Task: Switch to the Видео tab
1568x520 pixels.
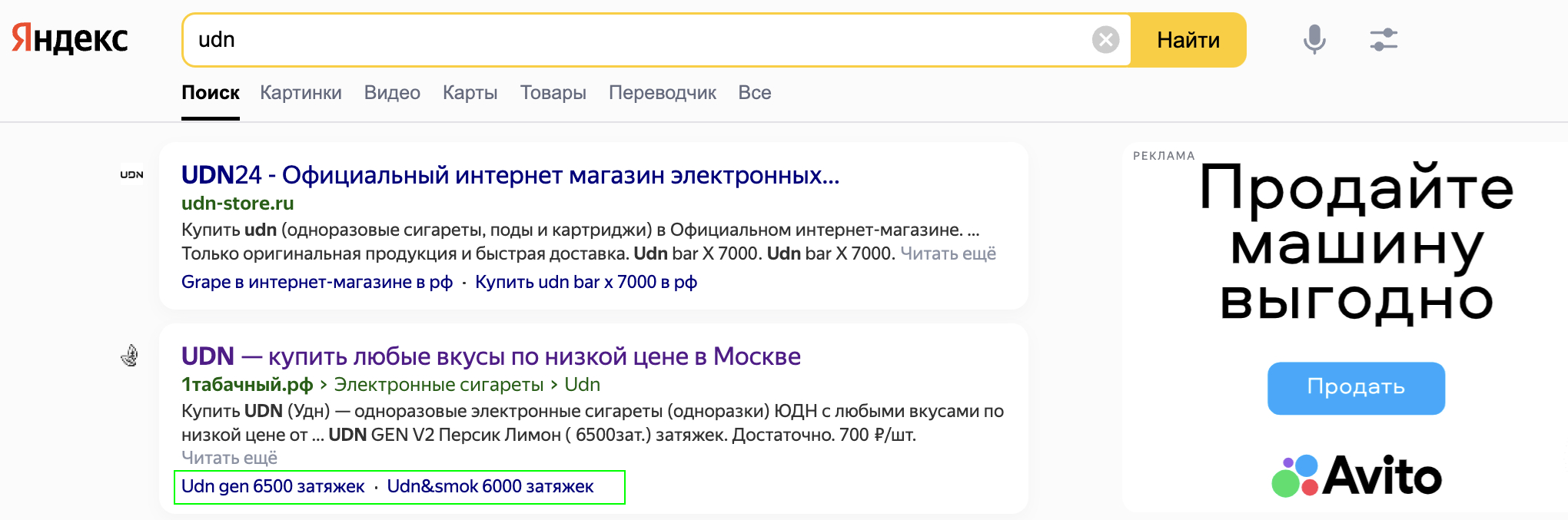Action: click(x=392, y=93)
